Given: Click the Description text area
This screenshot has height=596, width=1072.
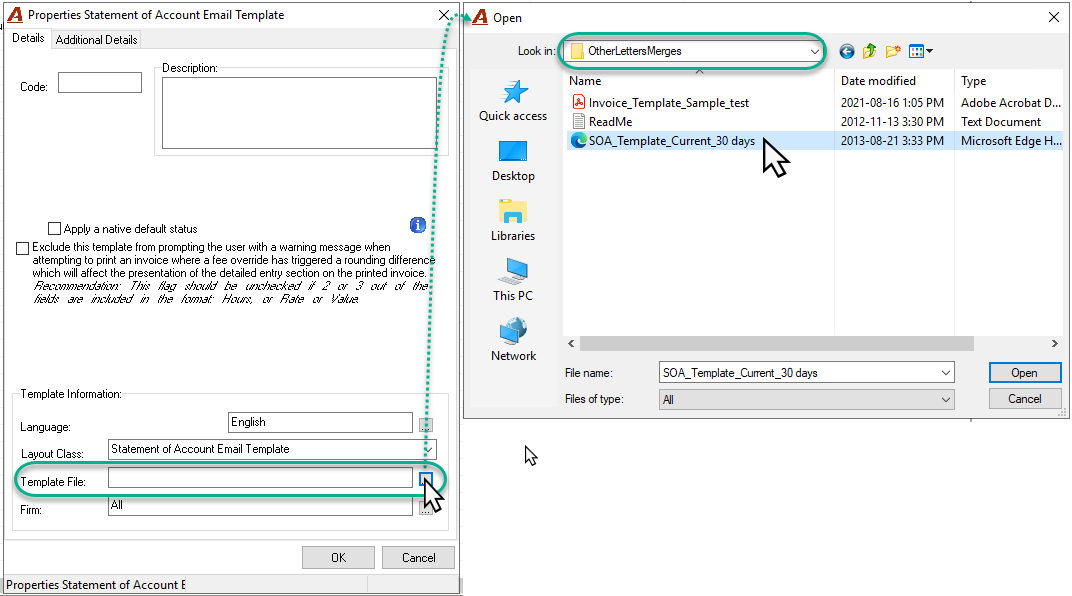Looking at the screenshot, I should coord(299,113).
